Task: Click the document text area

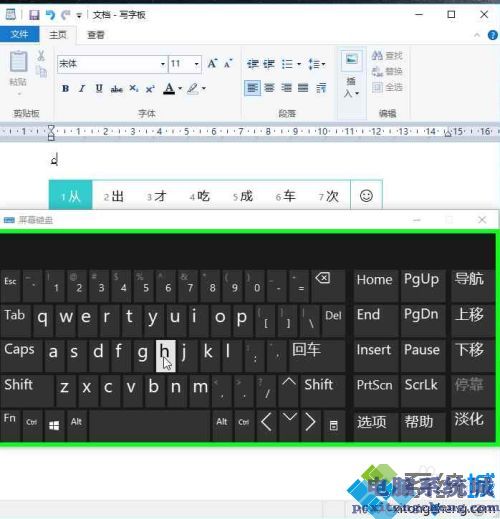Action: coord(250,160)
